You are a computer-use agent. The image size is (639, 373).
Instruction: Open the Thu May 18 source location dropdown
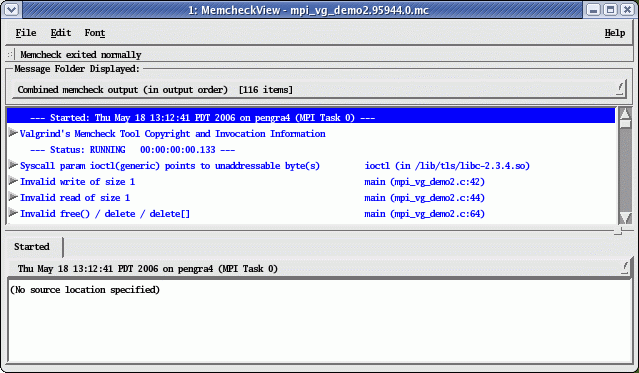coord(318,268)
